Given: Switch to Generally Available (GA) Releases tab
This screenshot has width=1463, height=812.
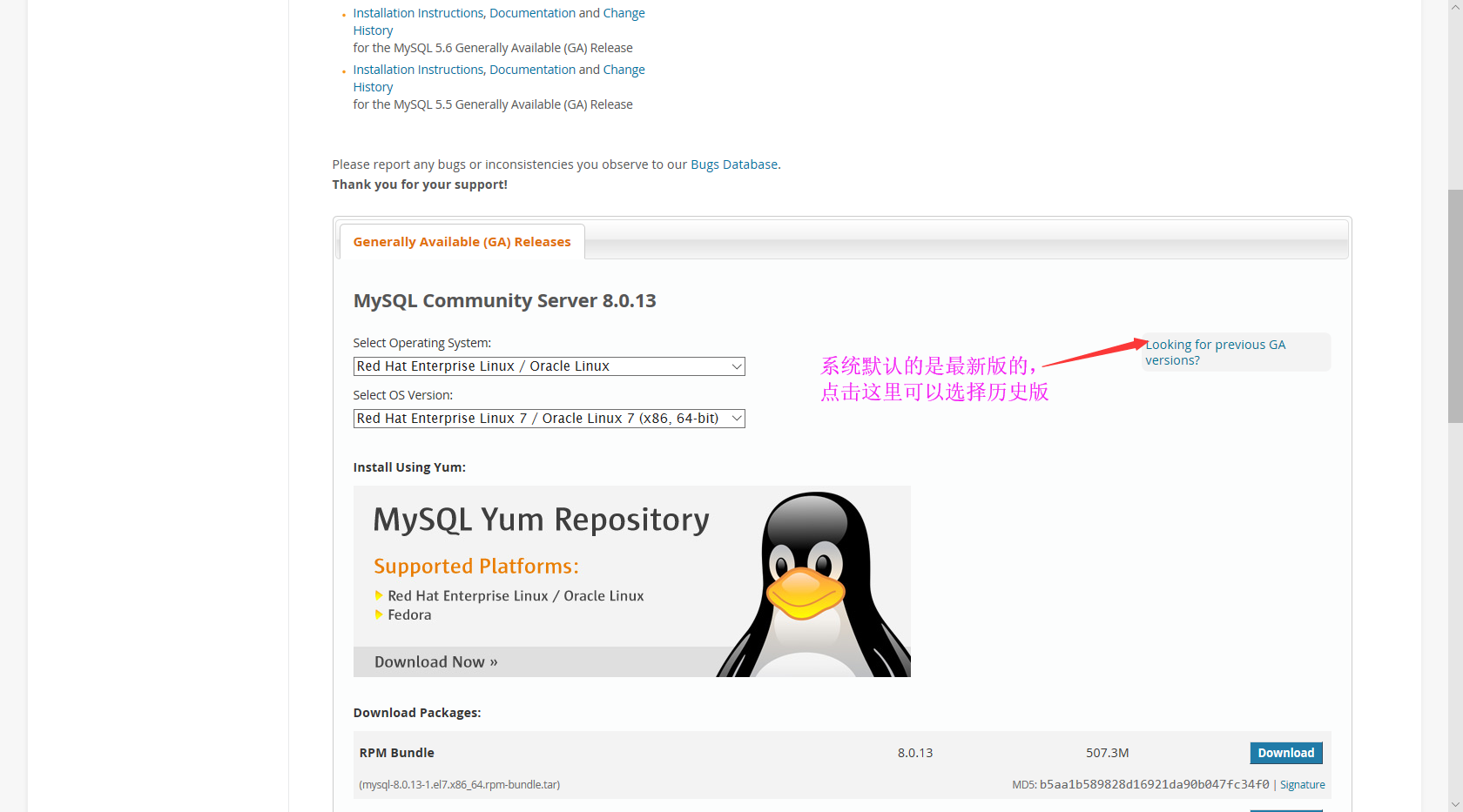Looking at the screenshot, I should pyautogui.click(x=462, y=242).
